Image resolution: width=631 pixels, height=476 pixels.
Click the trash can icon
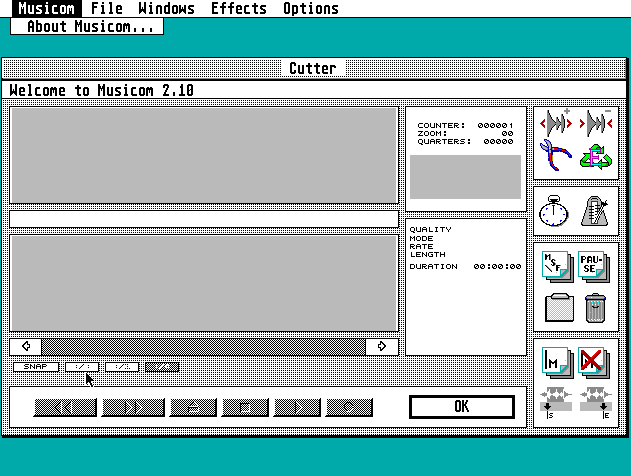point(596,308)
